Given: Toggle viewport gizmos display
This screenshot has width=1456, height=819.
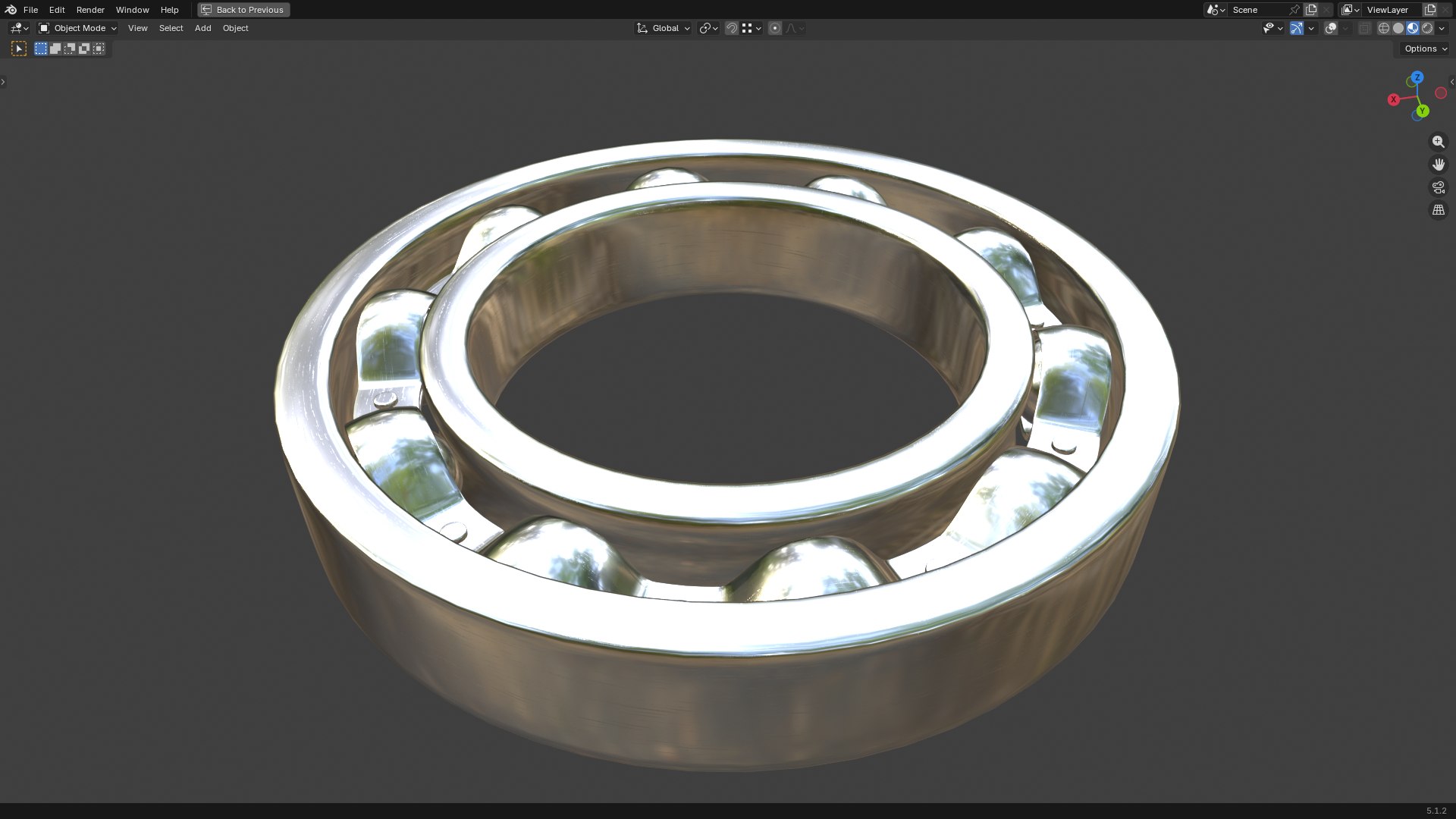Looking at the screenshot, I should [1297, 28].
